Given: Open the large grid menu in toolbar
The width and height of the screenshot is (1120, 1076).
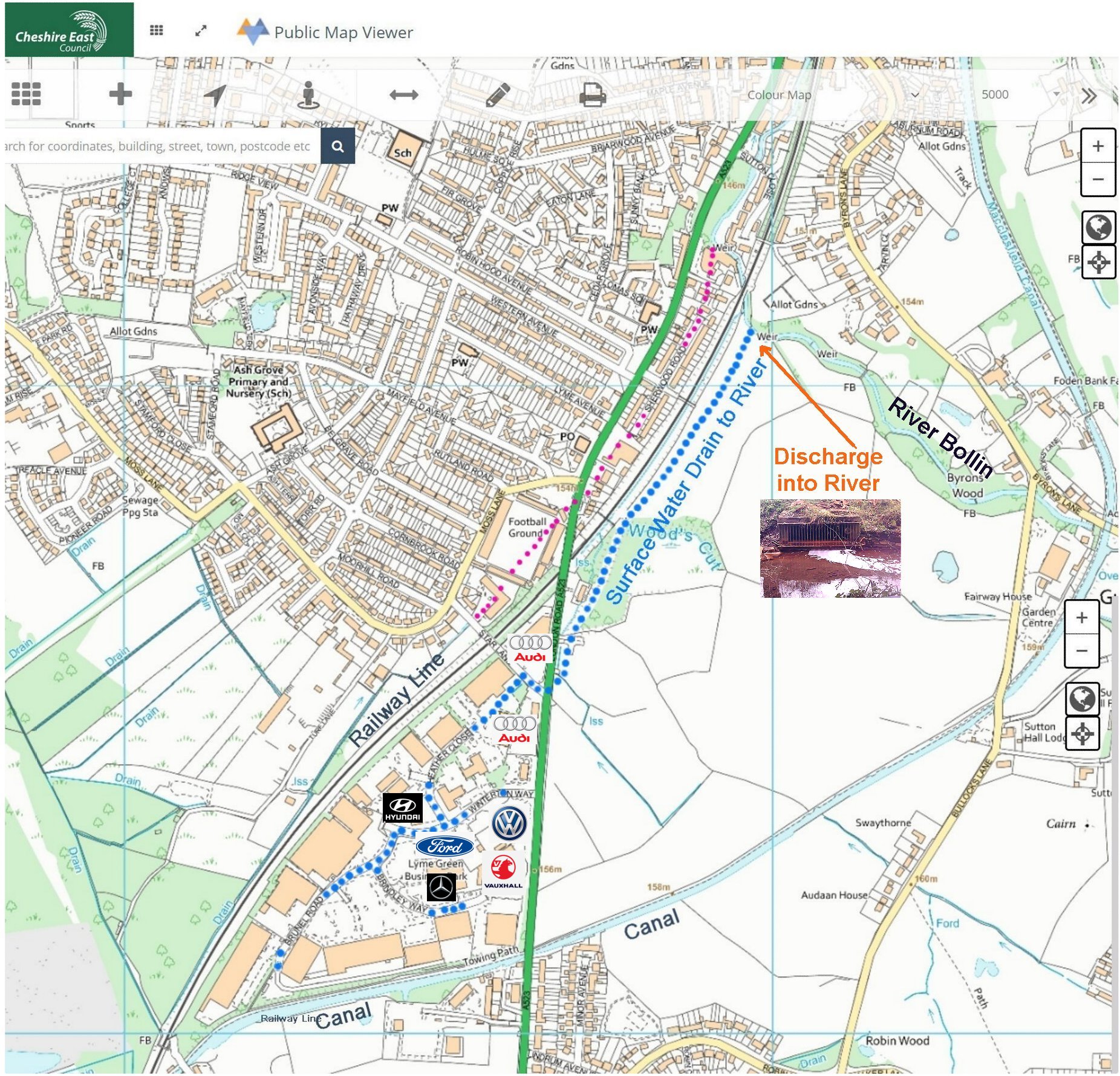Looking at the screenshot, I should pyautogui.click(x=26, y=94).
